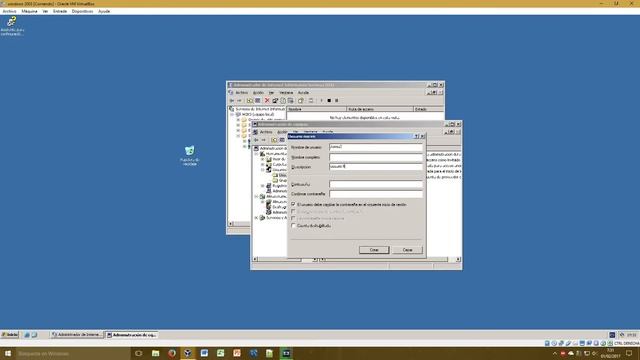The image size is (640, 360).
Task: Click the Back arrow in IIS toolbar
Action: (x=232, y=100)
